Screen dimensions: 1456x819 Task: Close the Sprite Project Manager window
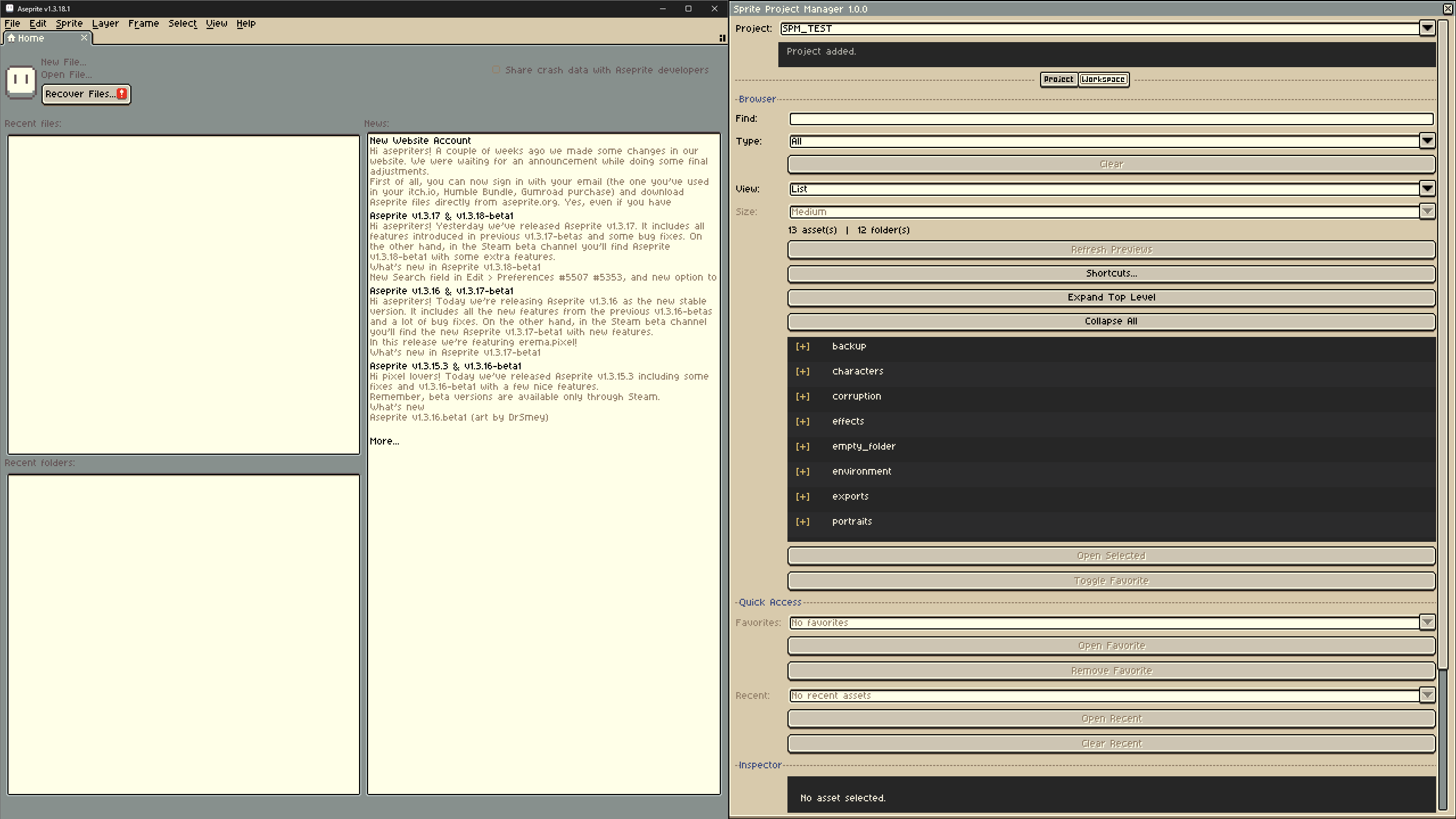(x=1449, y=9)
